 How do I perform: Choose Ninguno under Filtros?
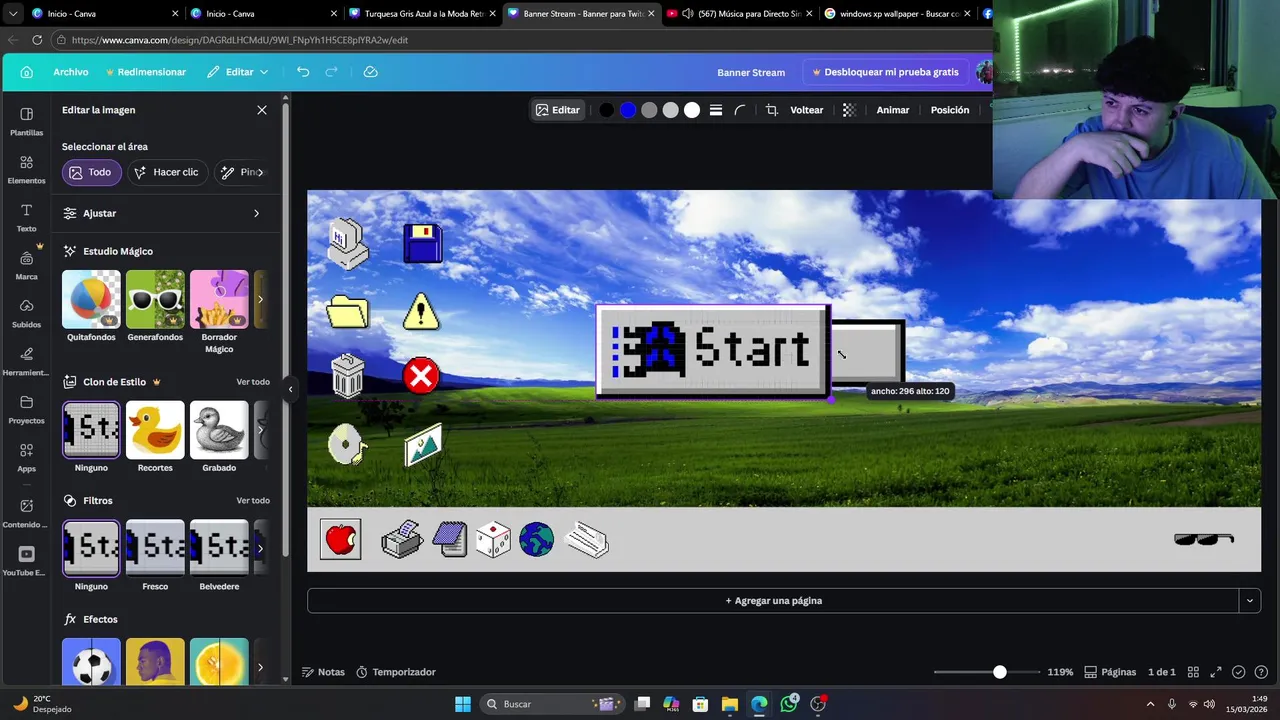click(x=91, y=548)
